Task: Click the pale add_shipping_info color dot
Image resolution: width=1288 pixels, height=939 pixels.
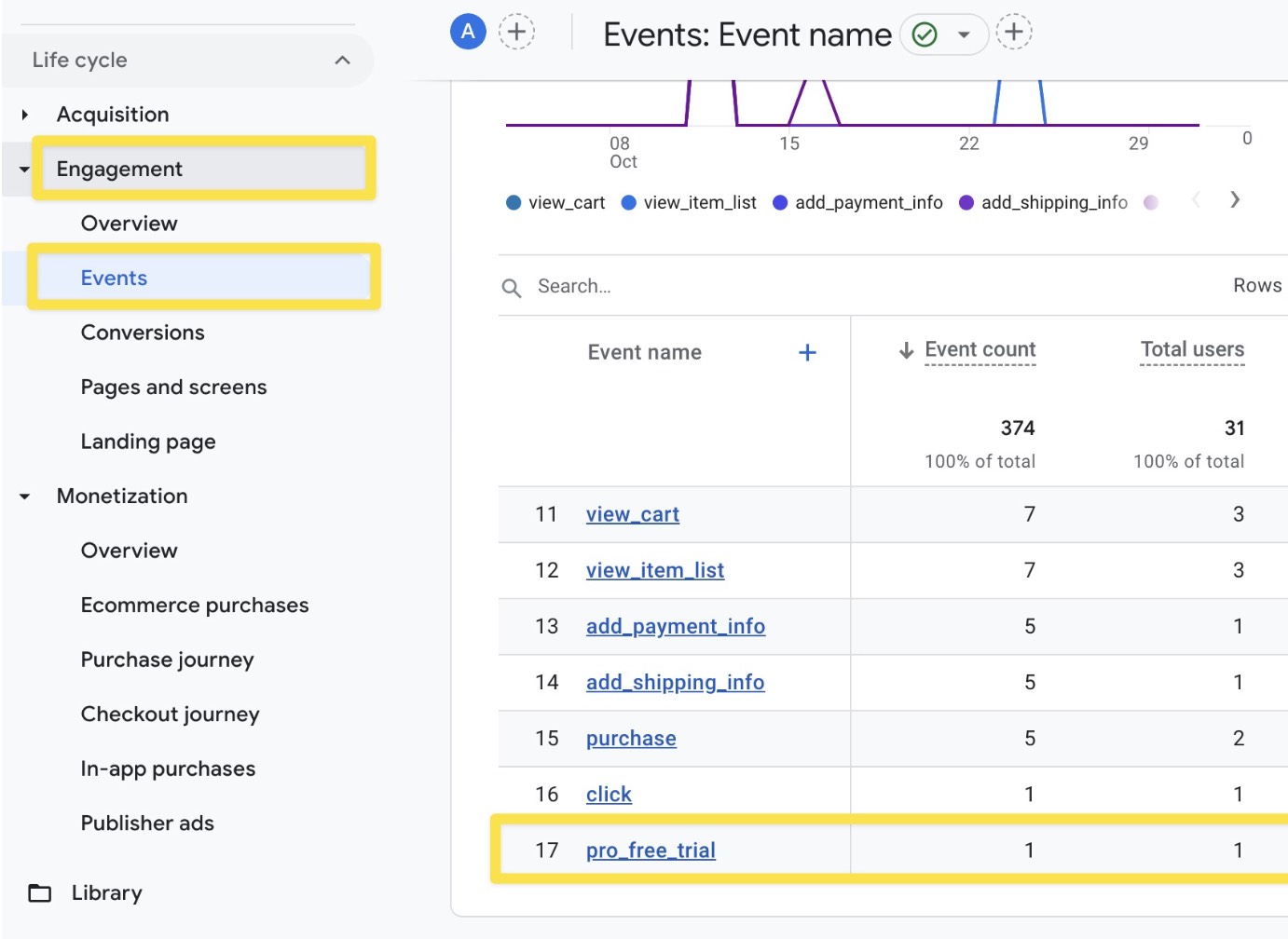Action: (1151, 202)
